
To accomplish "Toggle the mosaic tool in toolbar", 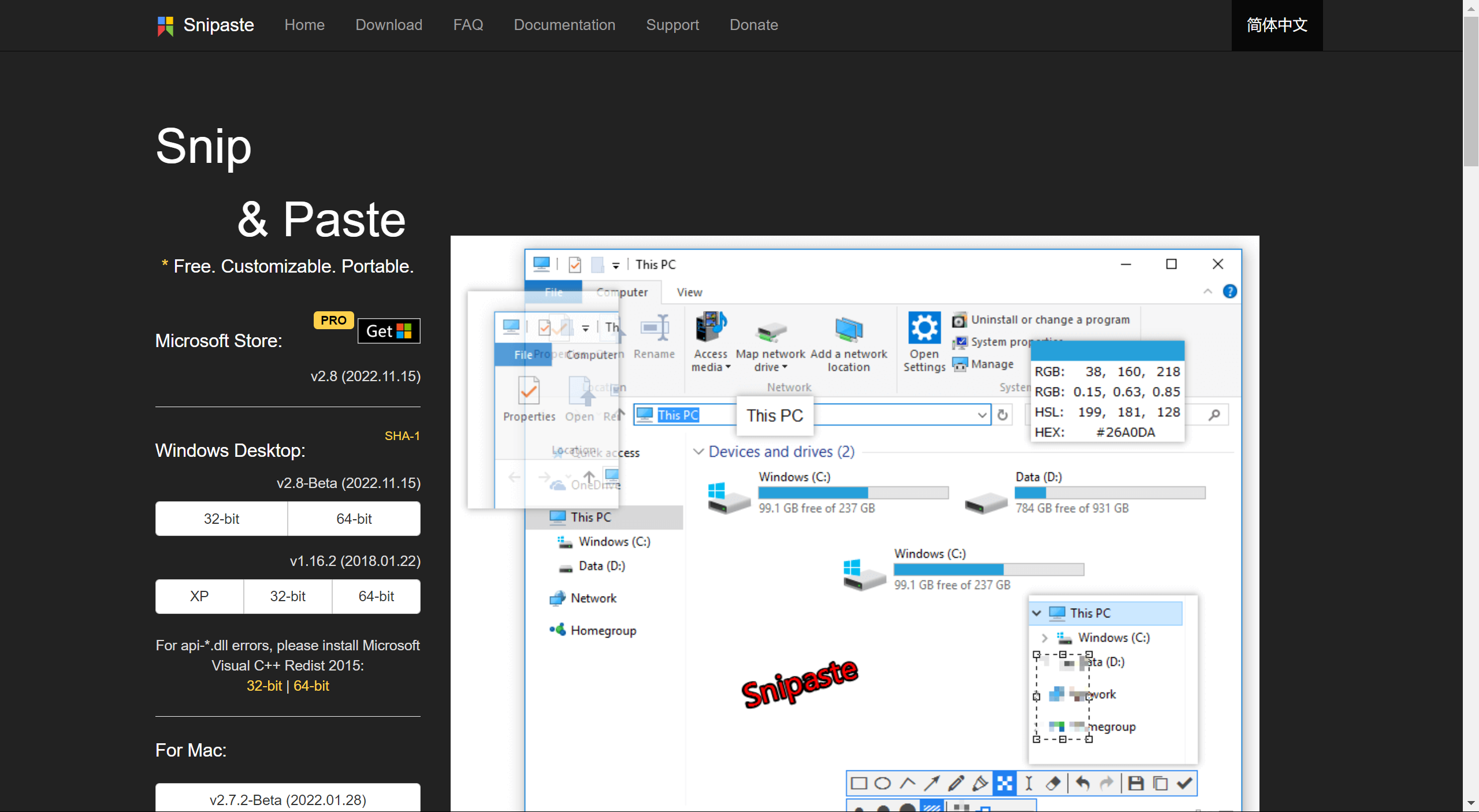I will tap(1005, 783).
